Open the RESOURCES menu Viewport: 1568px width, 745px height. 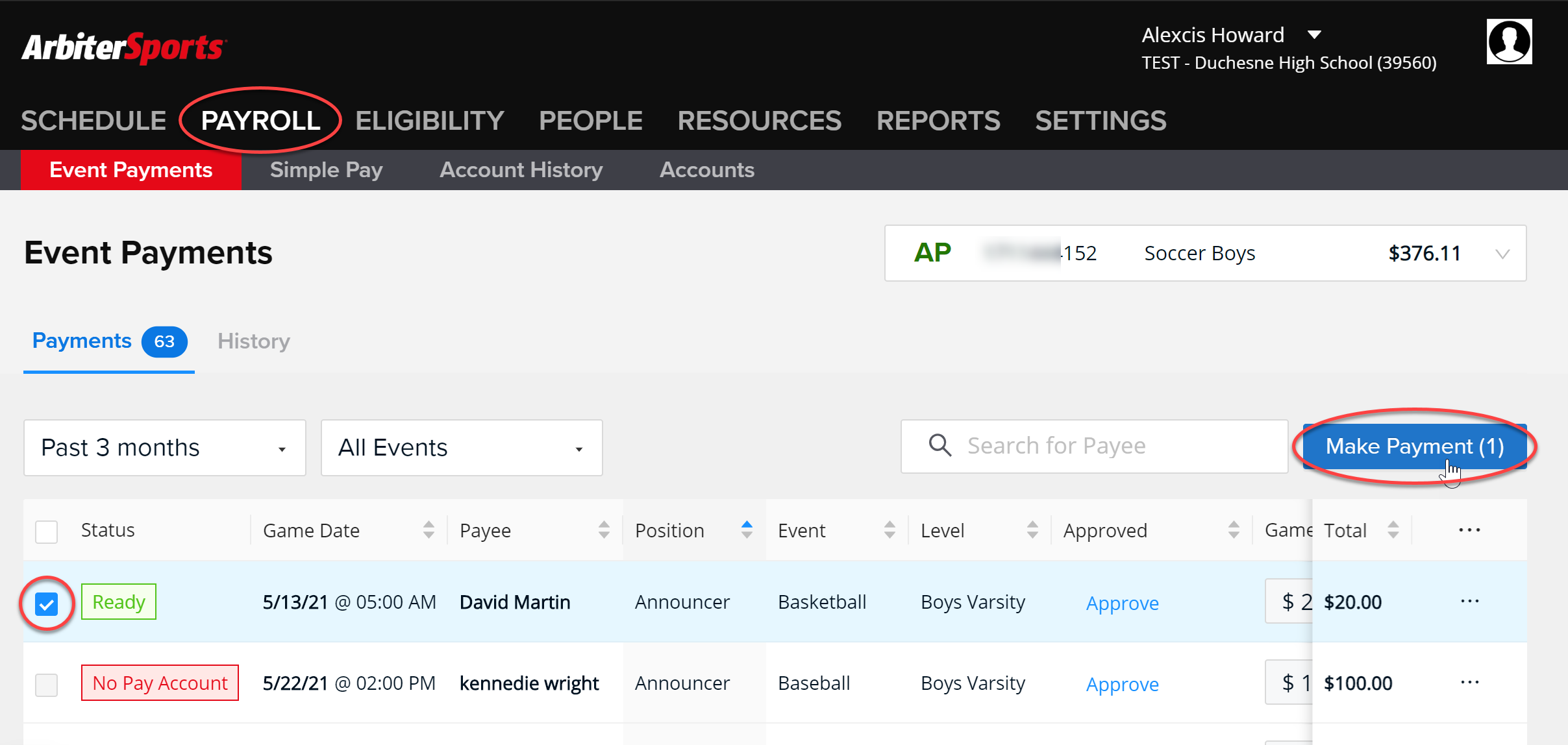[760, 121]
